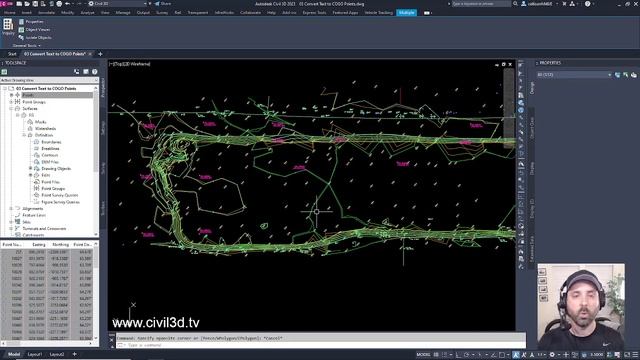This screenshot has width=640, height=360.
Task: Select DEM Files in the tree
Action: tap(50, 162)
